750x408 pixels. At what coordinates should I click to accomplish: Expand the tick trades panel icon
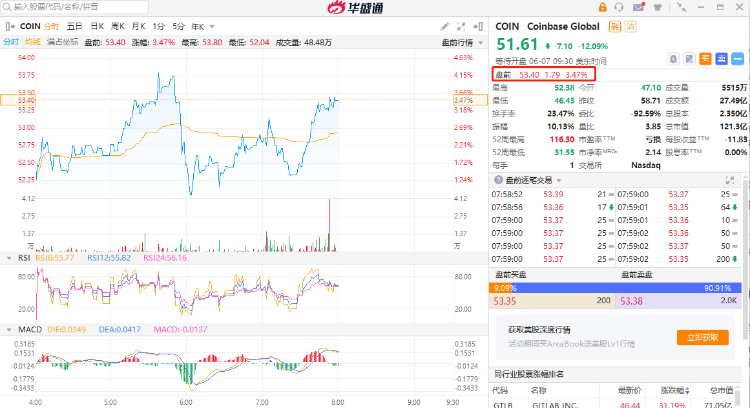730,180
